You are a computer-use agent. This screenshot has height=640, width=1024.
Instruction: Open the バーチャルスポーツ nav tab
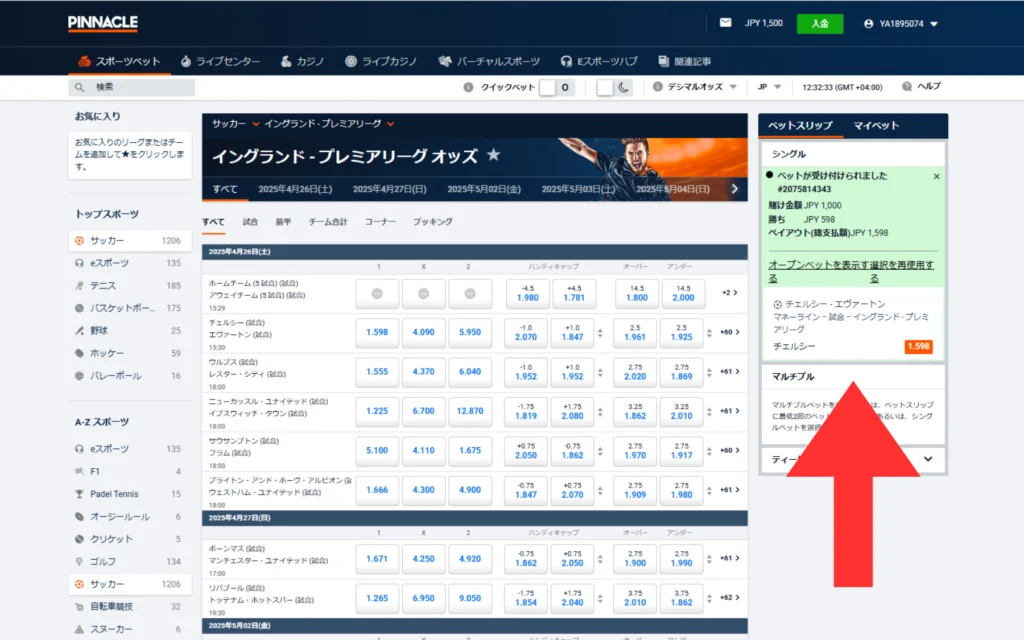(x=489, y=61)
